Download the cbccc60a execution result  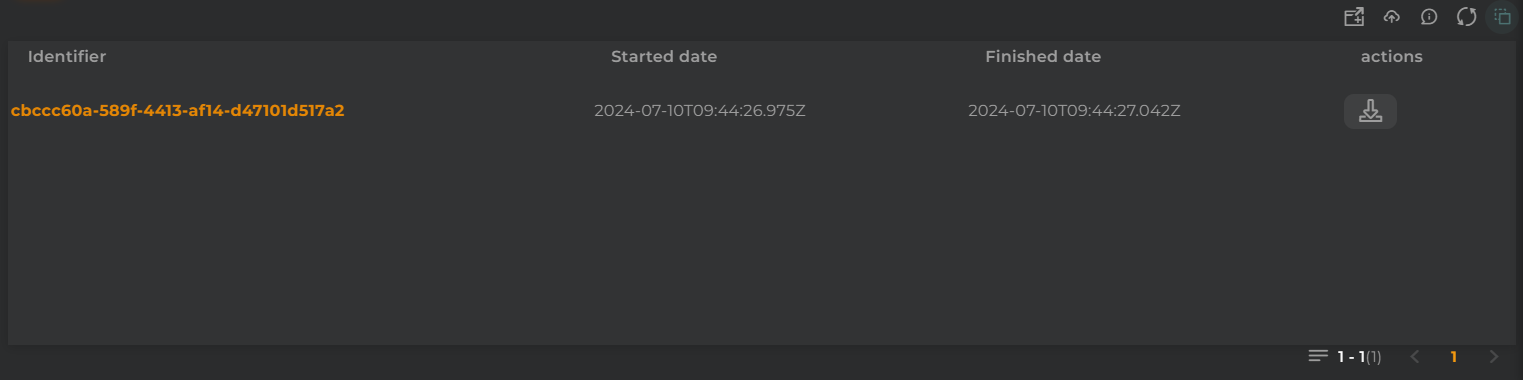coord(1370,111)
